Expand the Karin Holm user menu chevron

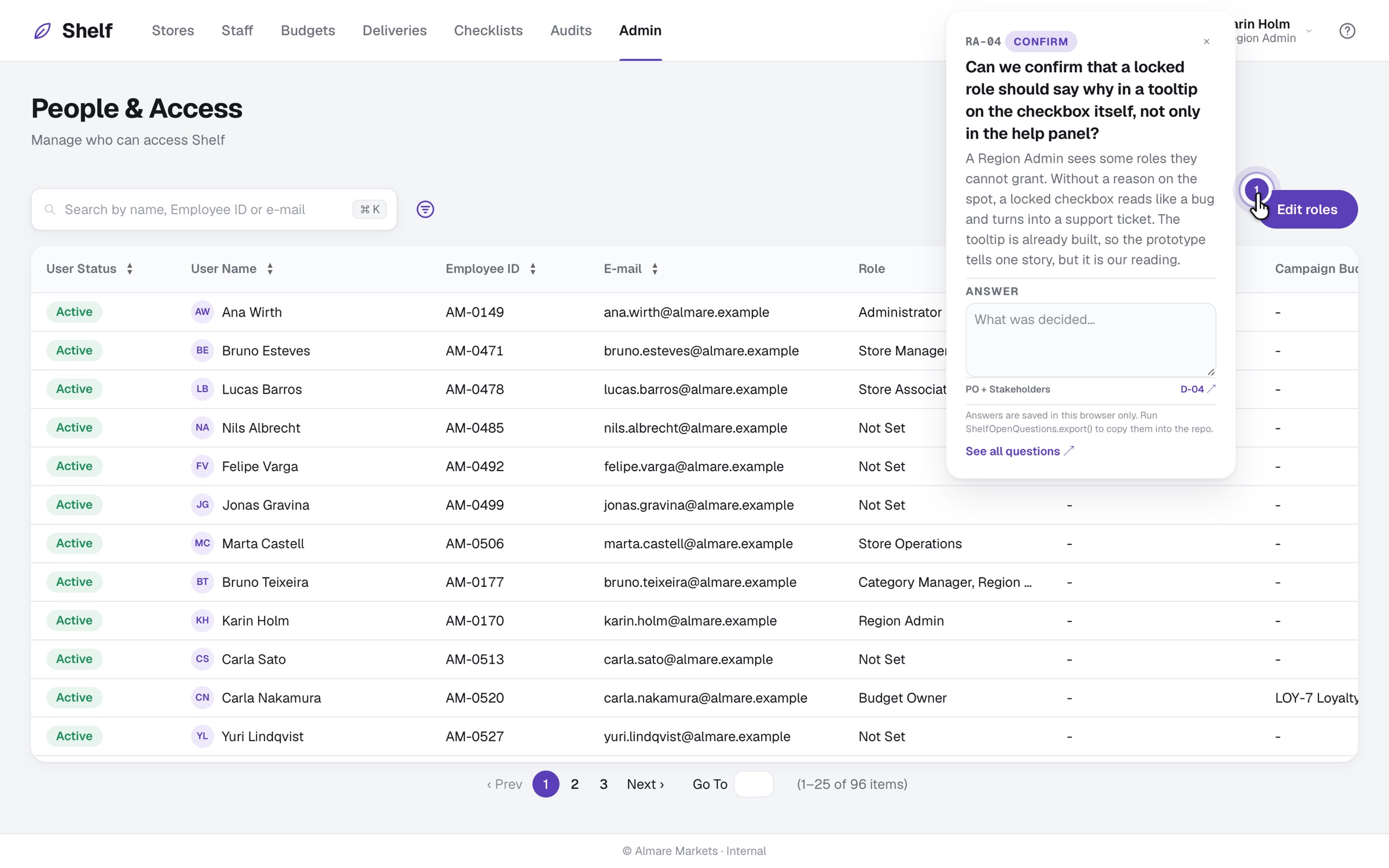pos(1309,31)
